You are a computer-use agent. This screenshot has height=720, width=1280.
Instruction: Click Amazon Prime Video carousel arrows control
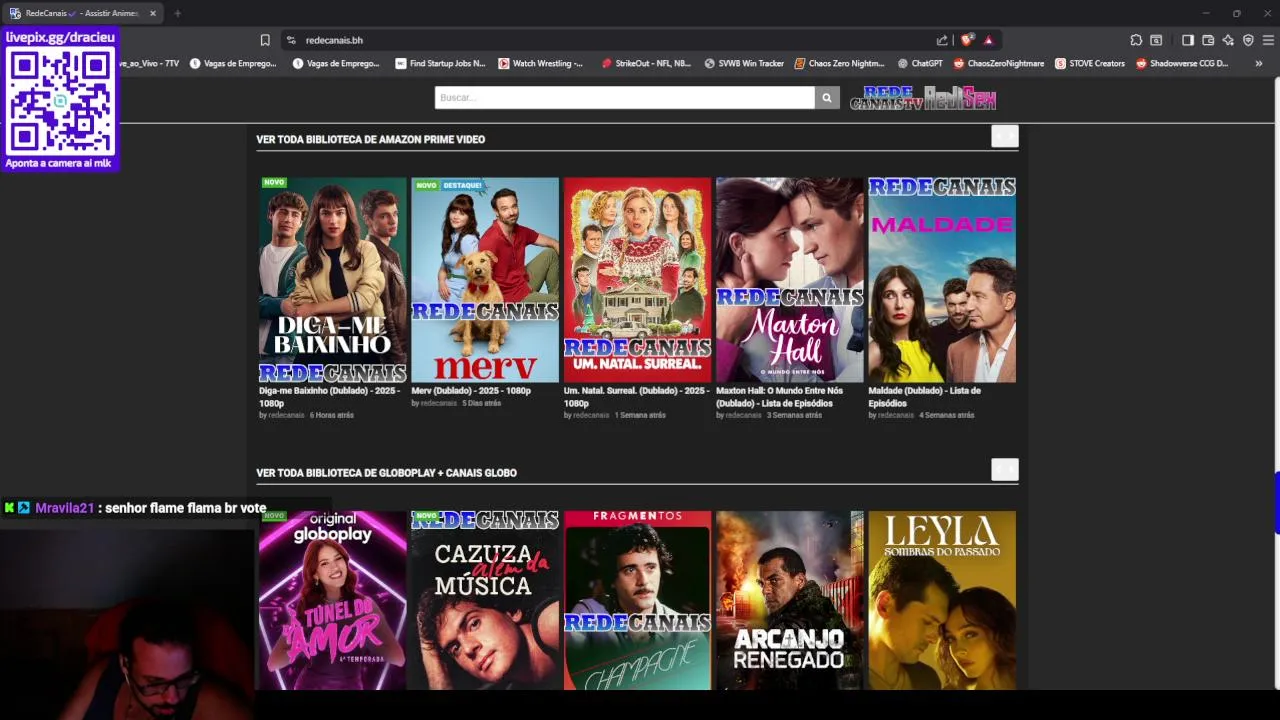[1005, 136]
